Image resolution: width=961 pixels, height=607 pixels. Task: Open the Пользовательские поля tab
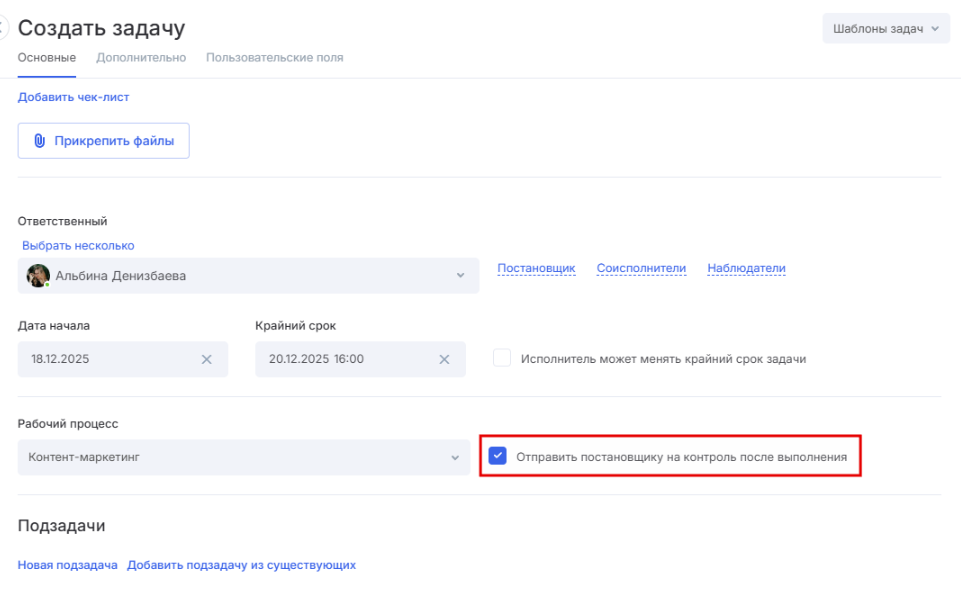pyautogui.click(x=274, y=58)
